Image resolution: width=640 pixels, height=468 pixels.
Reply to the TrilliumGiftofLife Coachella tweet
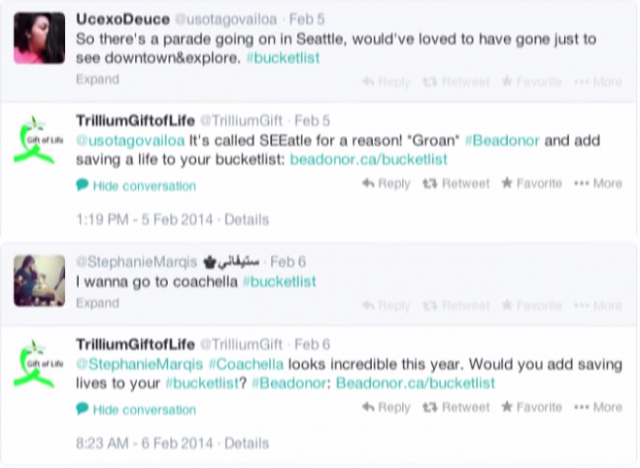[386, 408]
